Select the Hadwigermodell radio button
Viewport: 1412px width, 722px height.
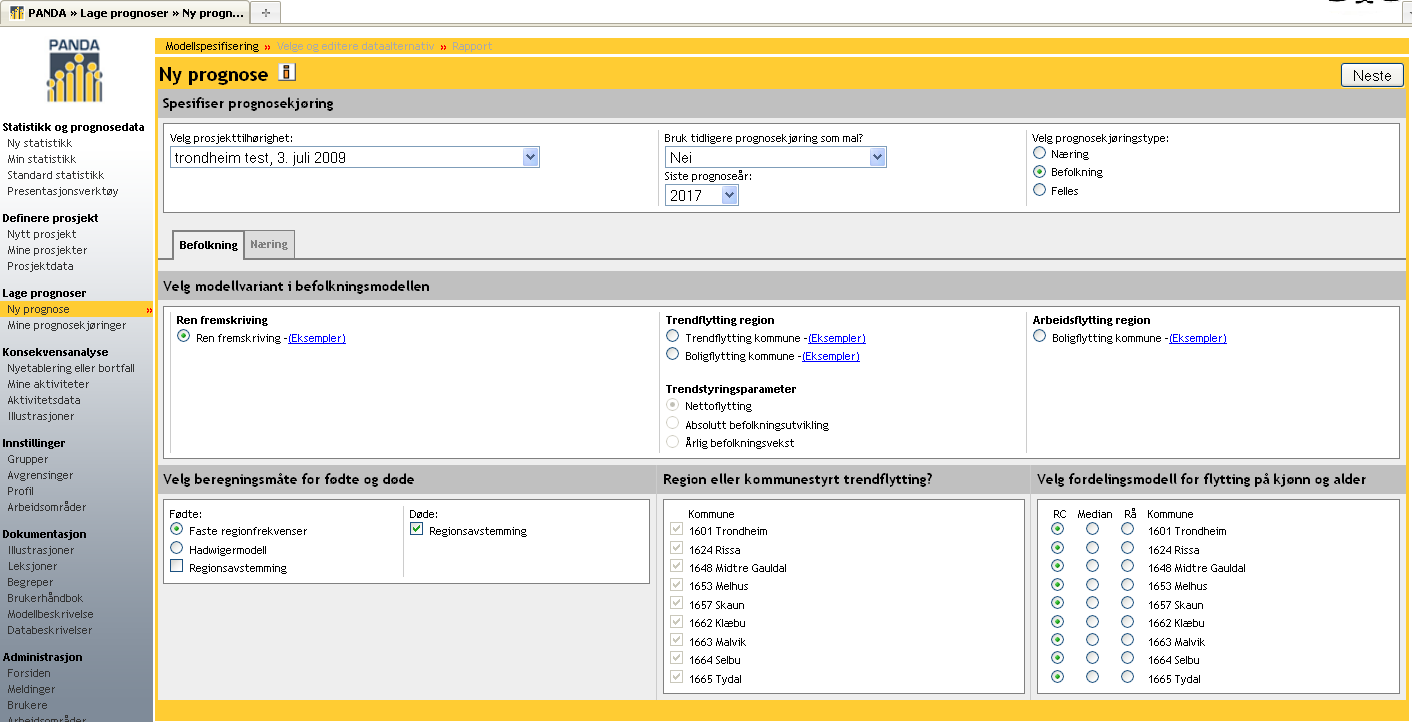coord(176,548)
